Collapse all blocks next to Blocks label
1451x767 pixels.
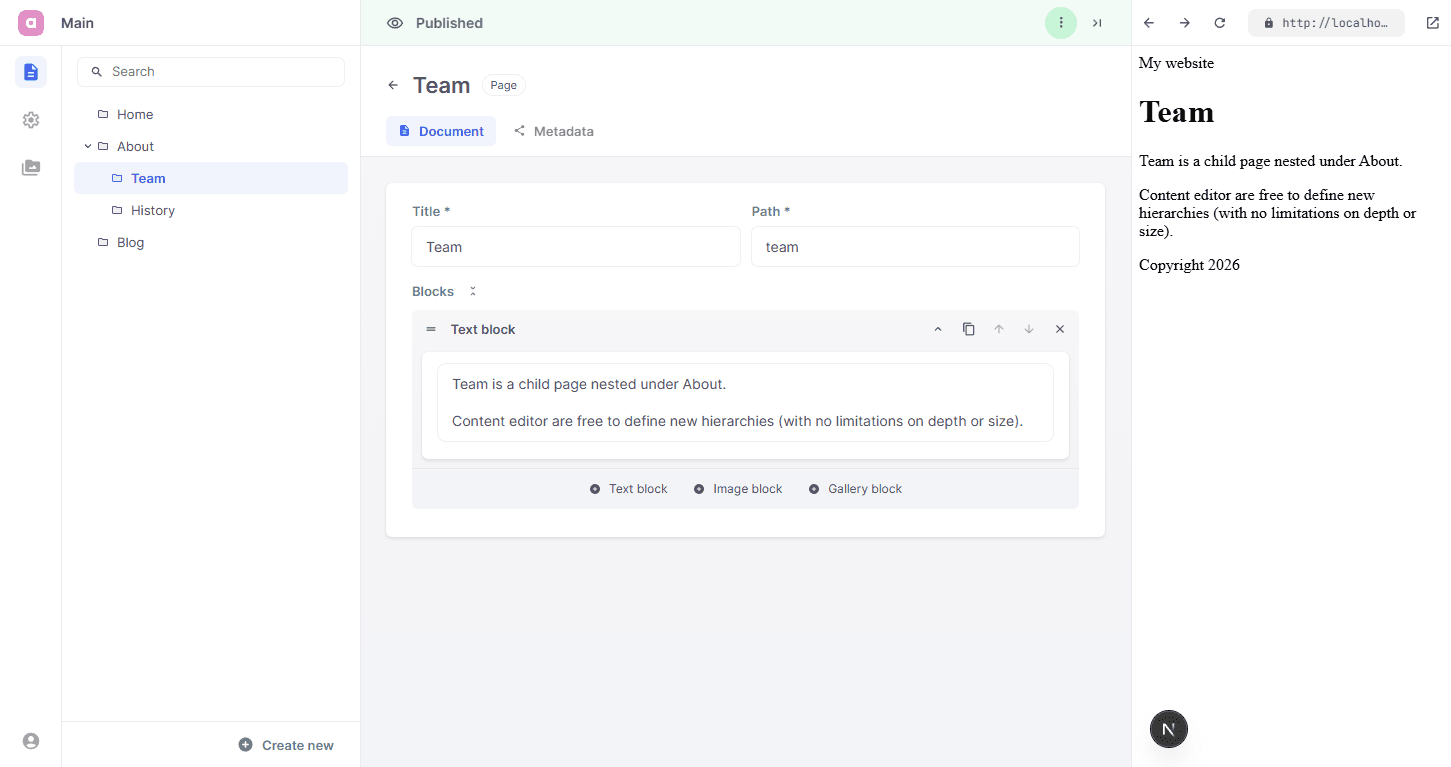(x=473, y=291)
